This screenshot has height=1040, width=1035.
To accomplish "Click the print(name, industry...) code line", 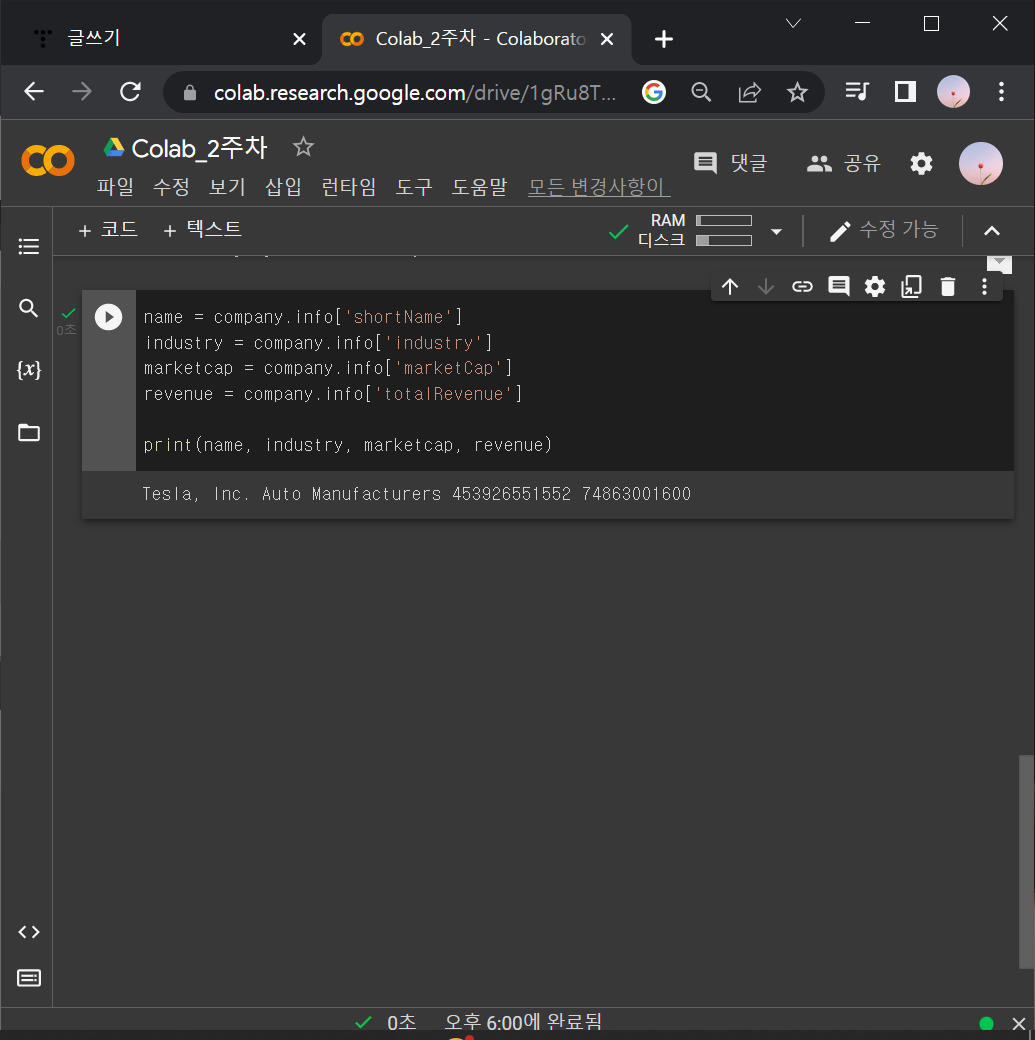I will (348, 444).
